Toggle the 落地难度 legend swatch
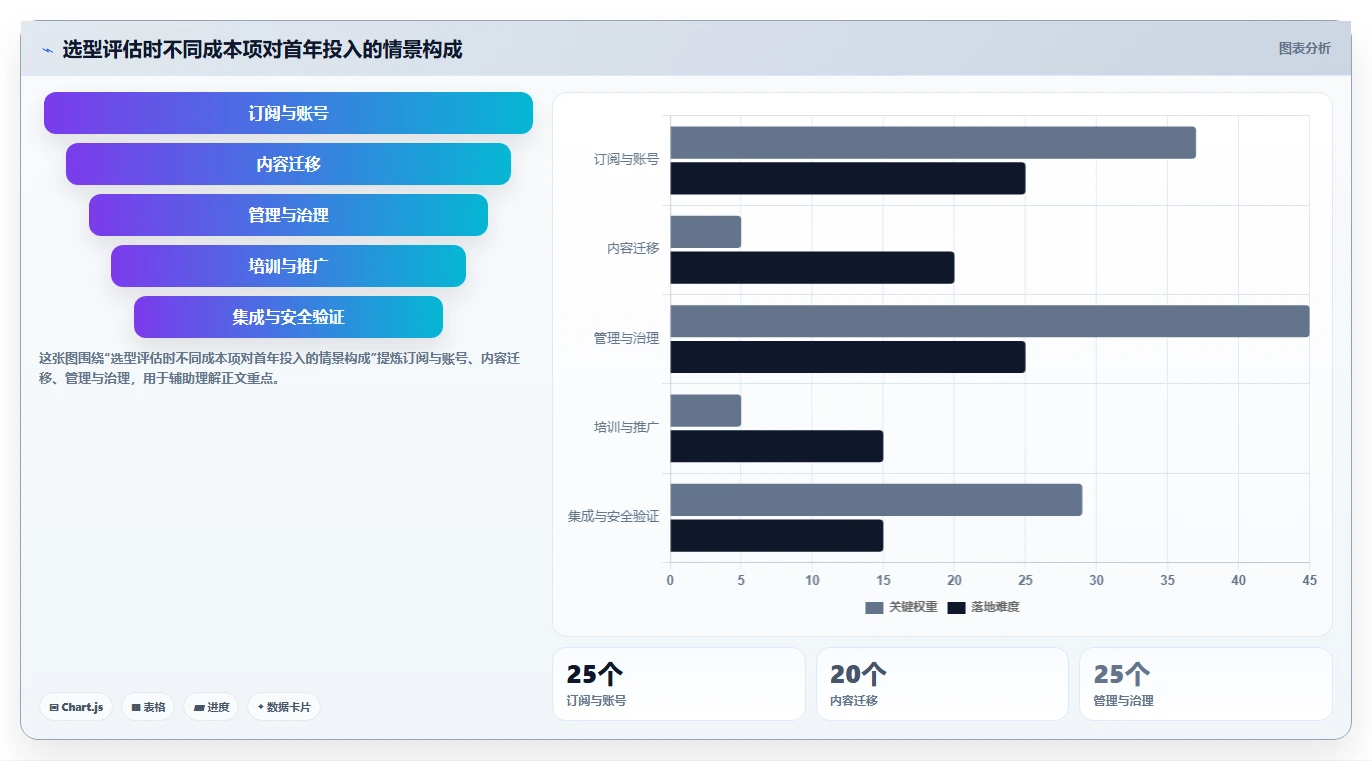 tap(956, 608)
